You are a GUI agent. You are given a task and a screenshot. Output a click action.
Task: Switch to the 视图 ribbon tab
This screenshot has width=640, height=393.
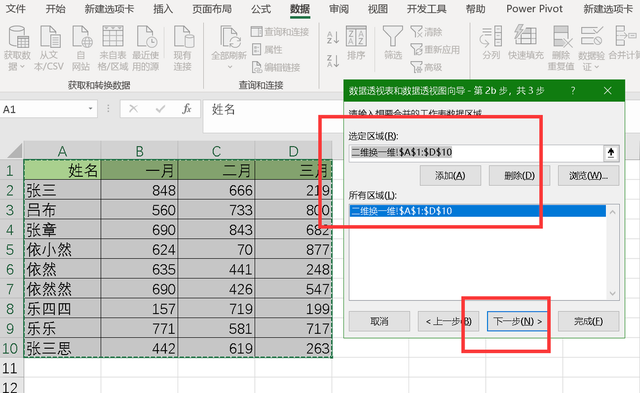point(378,9)
